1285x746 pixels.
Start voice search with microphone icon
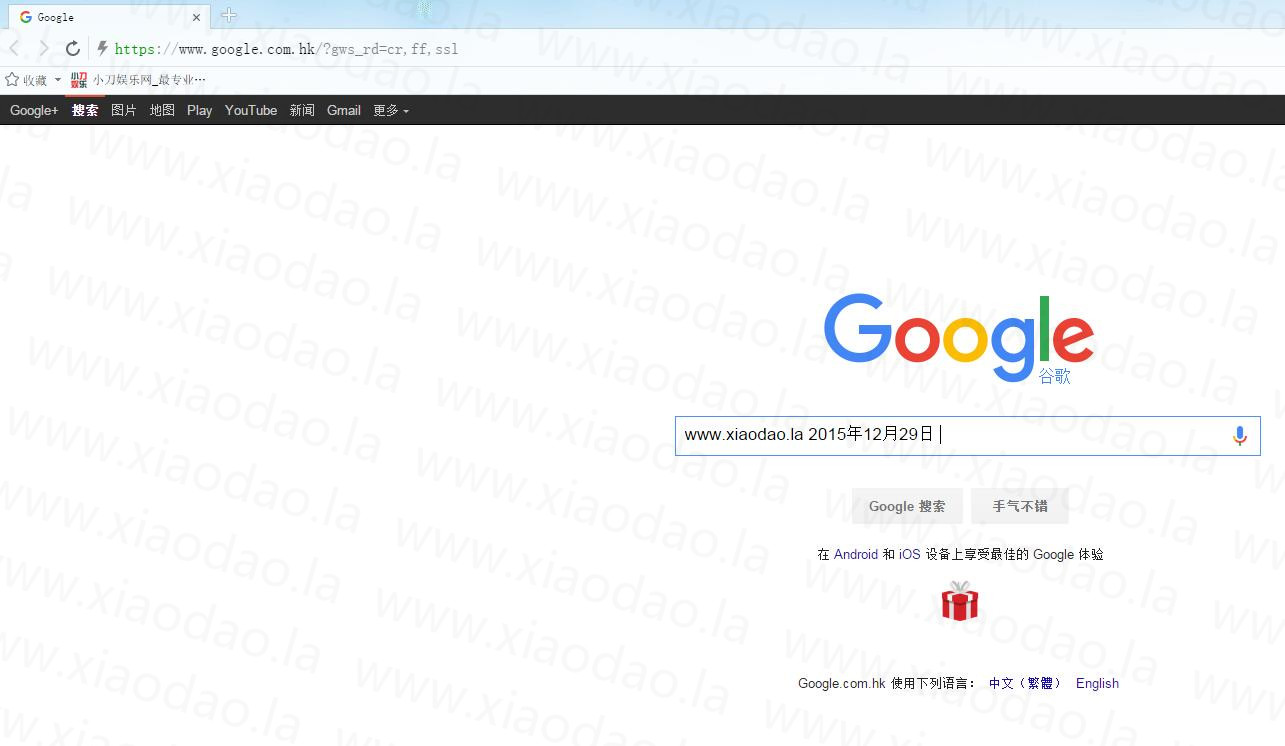[1240, 436]
